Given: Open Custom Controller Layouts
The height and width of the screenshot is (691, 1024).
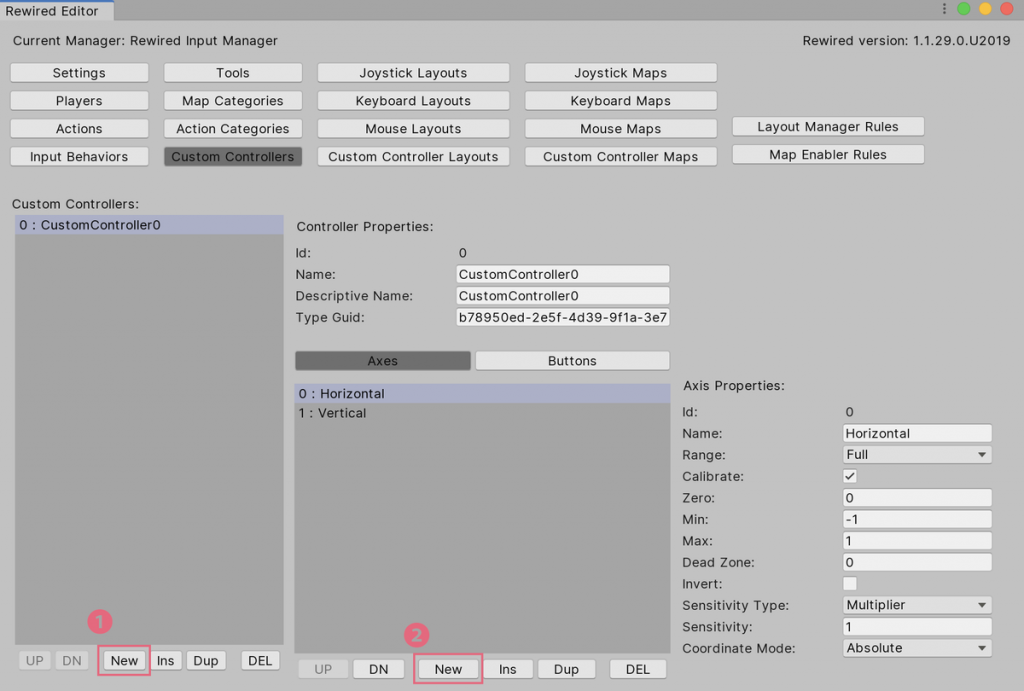Looking at the screenshot, I should [x=413, y=157].
